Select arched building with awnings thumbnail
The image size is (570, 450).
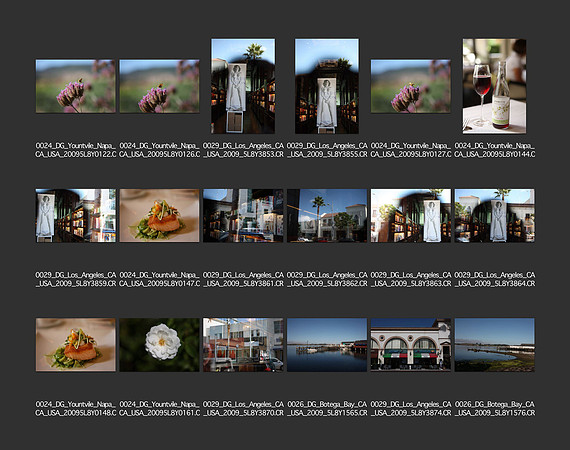coord(411,345)
